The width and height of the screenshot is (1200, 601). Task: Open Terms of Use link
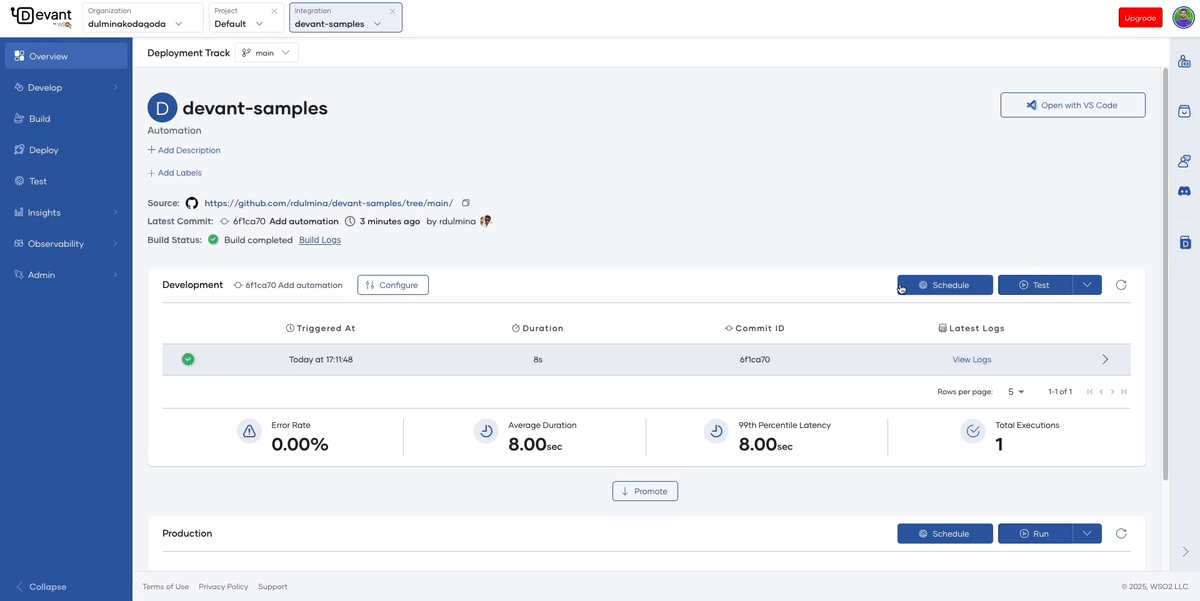(x=165, y=587)
